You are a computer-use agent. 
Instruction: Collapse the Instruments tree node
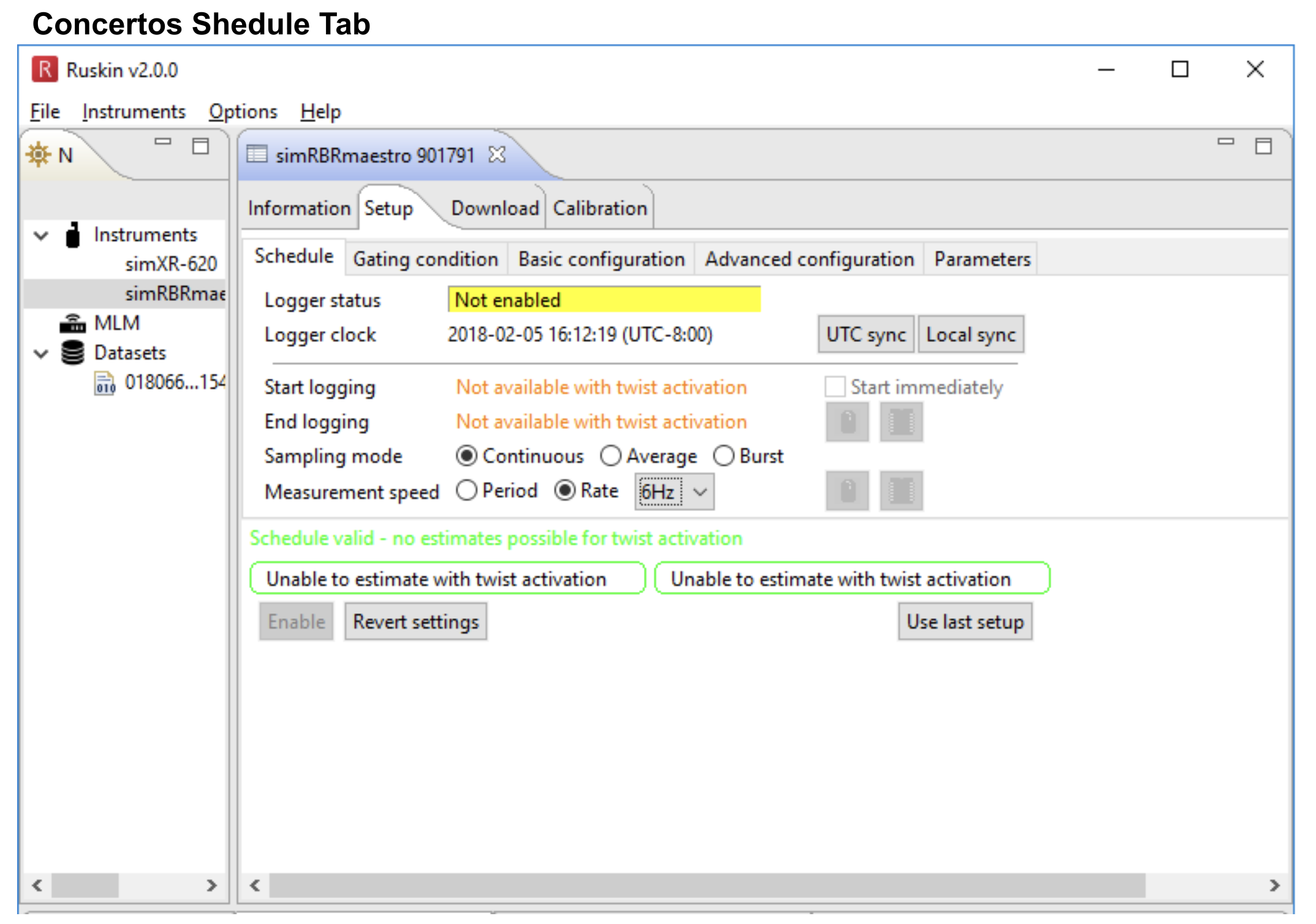pos(41,235)
